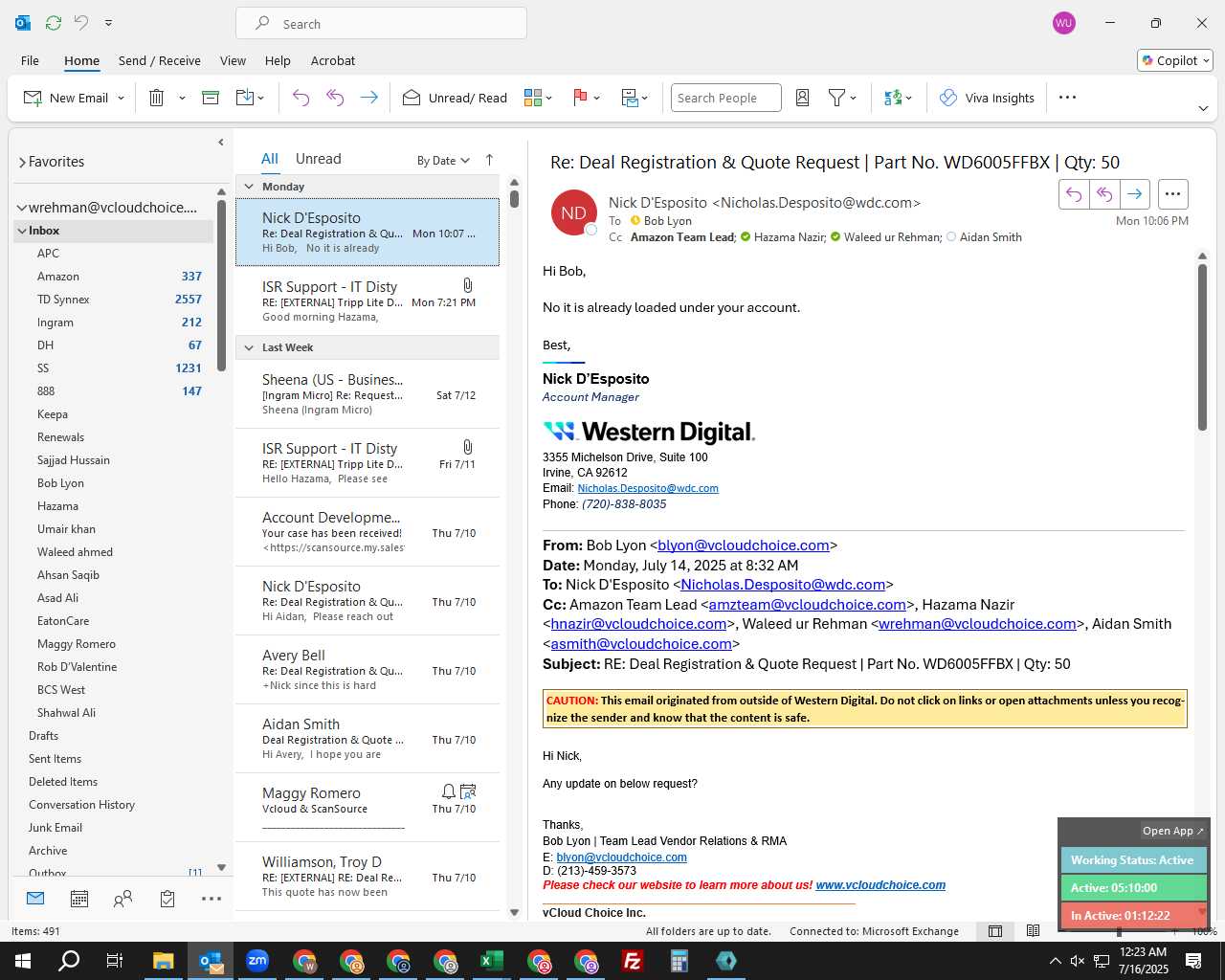The image size is (1225, 980).
Task: Collapse the Inbox folder
Action: [21, 231]
